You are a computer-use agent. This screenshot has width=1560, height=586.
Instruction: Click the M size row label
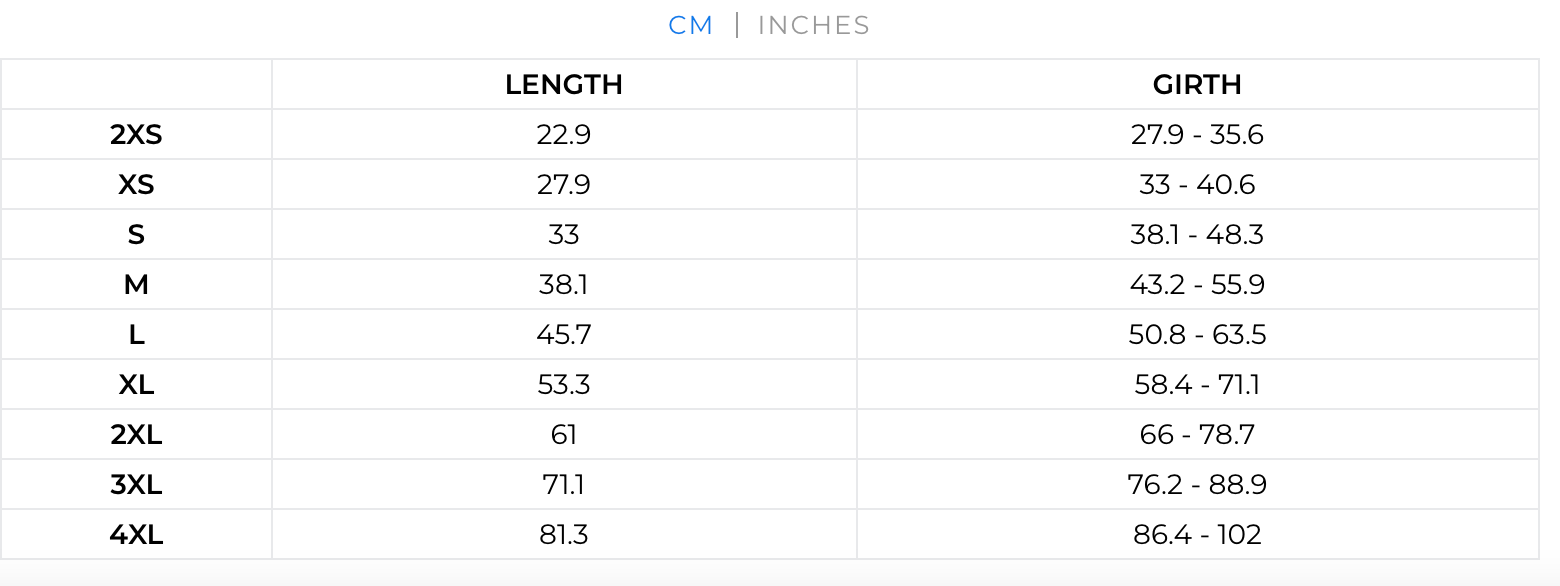pos(136,285)
